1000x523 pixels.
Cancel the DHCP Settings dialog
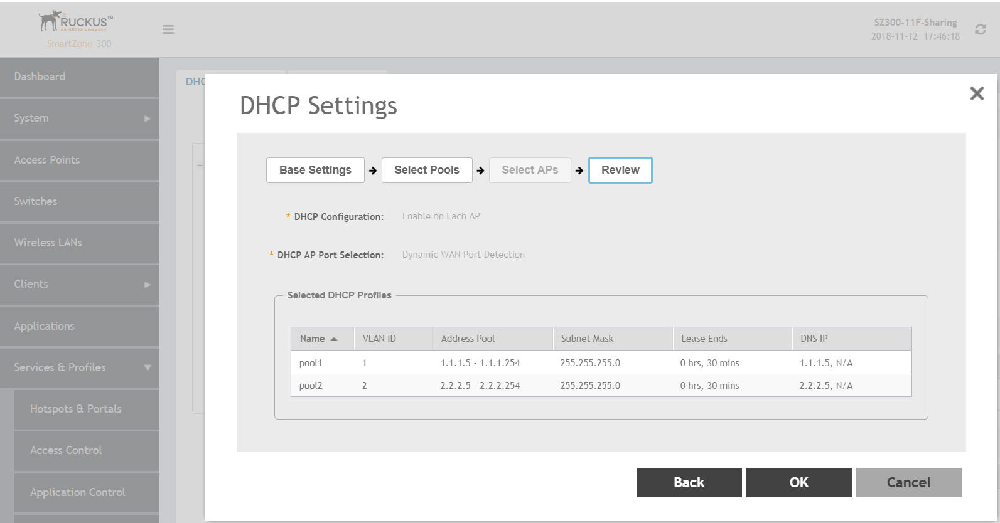pos(908,482)
